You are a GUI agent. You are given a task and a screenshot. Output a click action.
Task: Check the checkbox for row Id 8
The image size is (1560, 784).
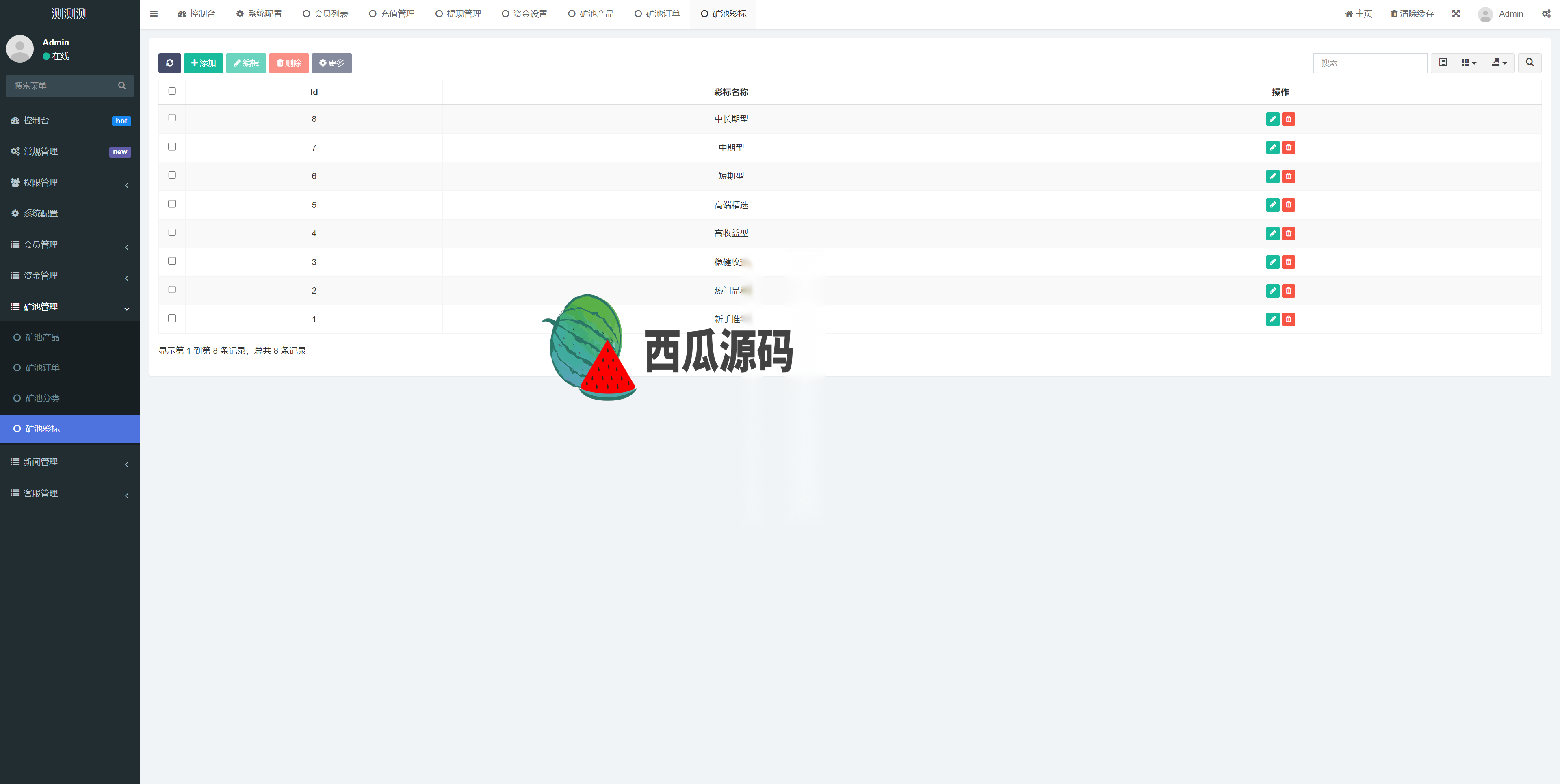(x=172, y=118)
